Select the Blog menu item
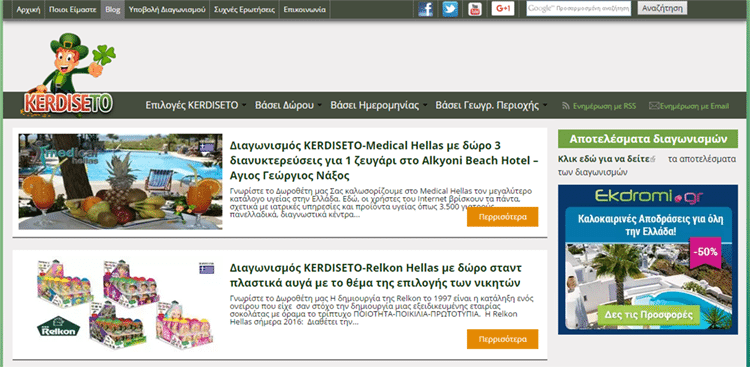This screenshot has width=750, height=367. click(x=113, y=10)
